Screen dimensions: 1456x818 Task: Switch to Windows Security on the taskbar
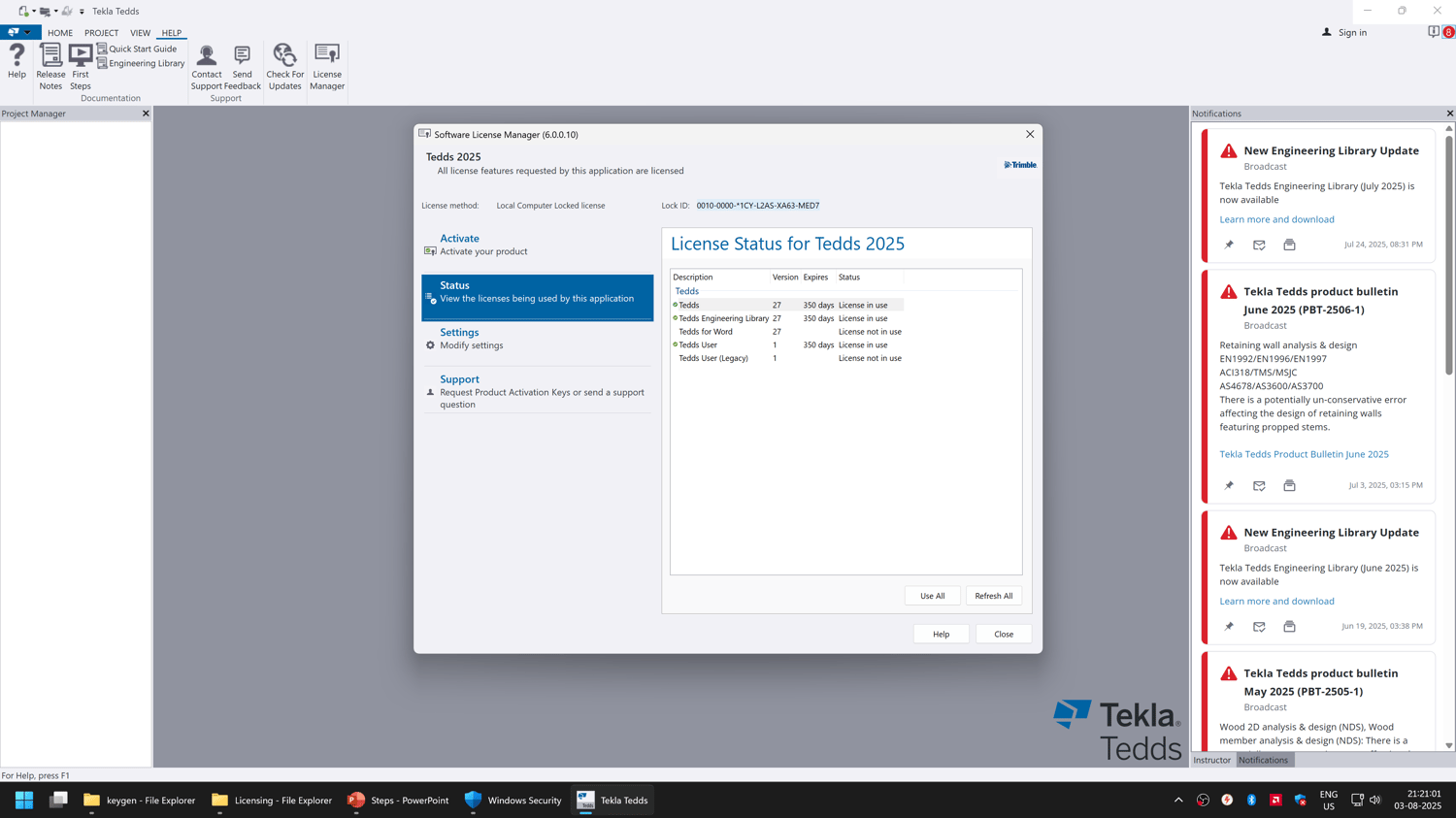point(513,801)
